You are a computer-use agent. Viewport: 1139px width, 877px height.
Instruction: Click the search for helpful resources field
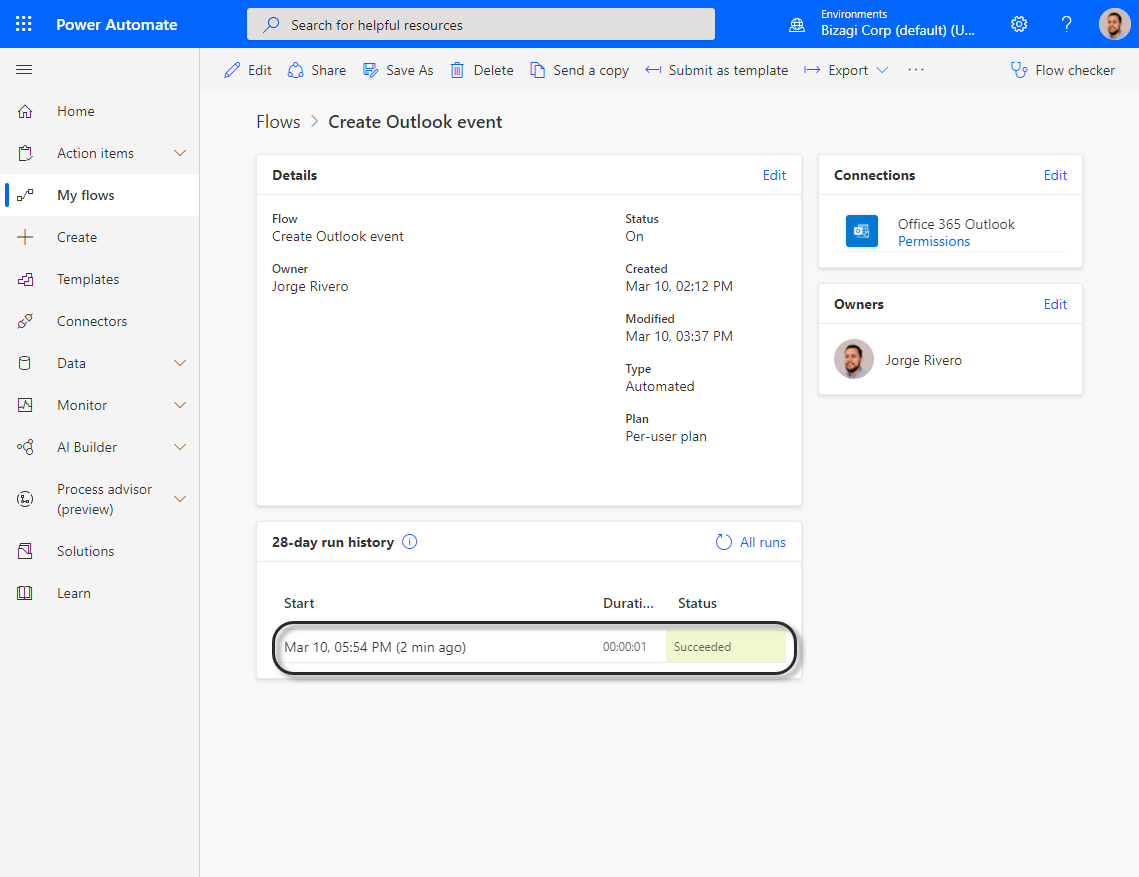tap(481, 24)
